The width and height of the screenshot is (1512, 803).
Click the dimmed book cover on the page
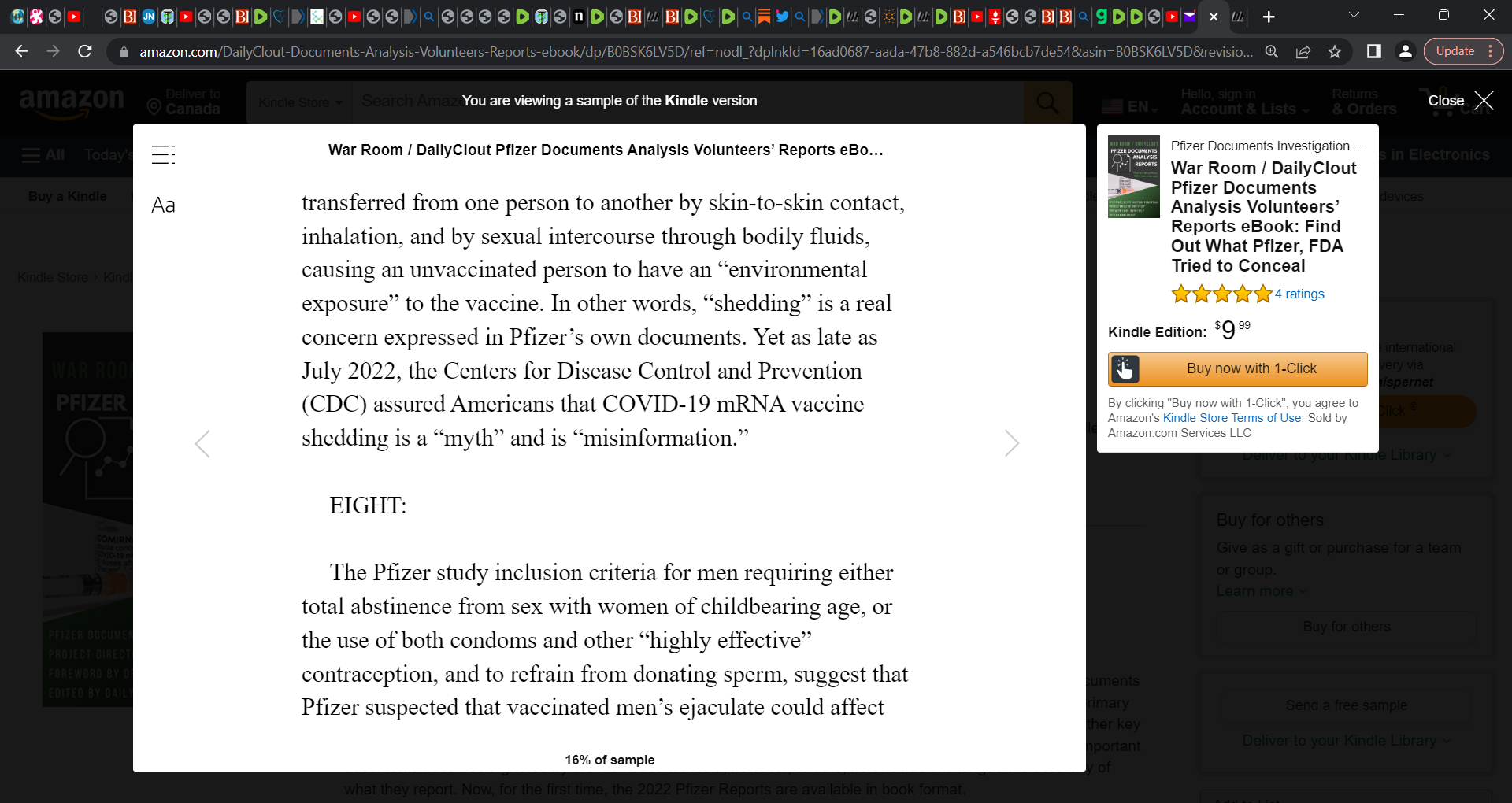tap(87, 520)
